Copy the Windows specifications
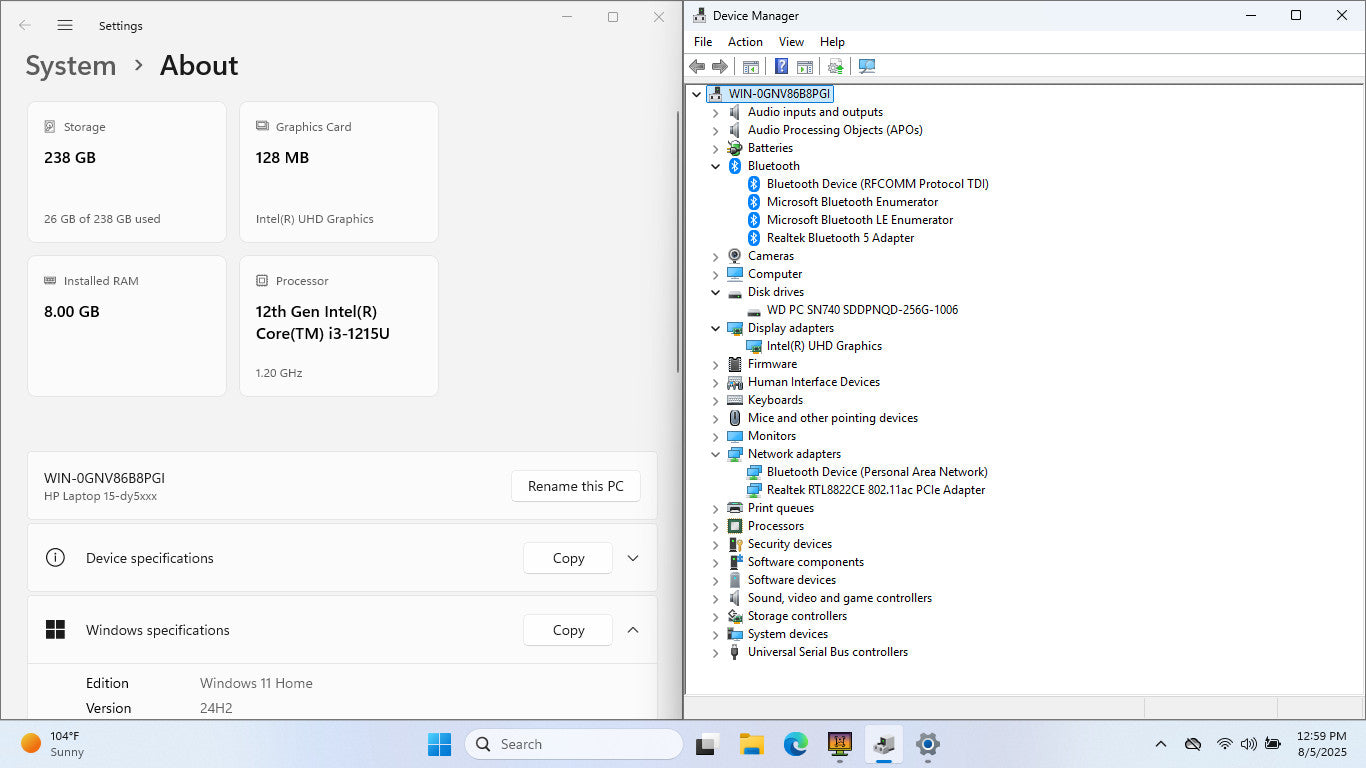Viewport: 1366px width, 768px height. click(x=568, y=630)
